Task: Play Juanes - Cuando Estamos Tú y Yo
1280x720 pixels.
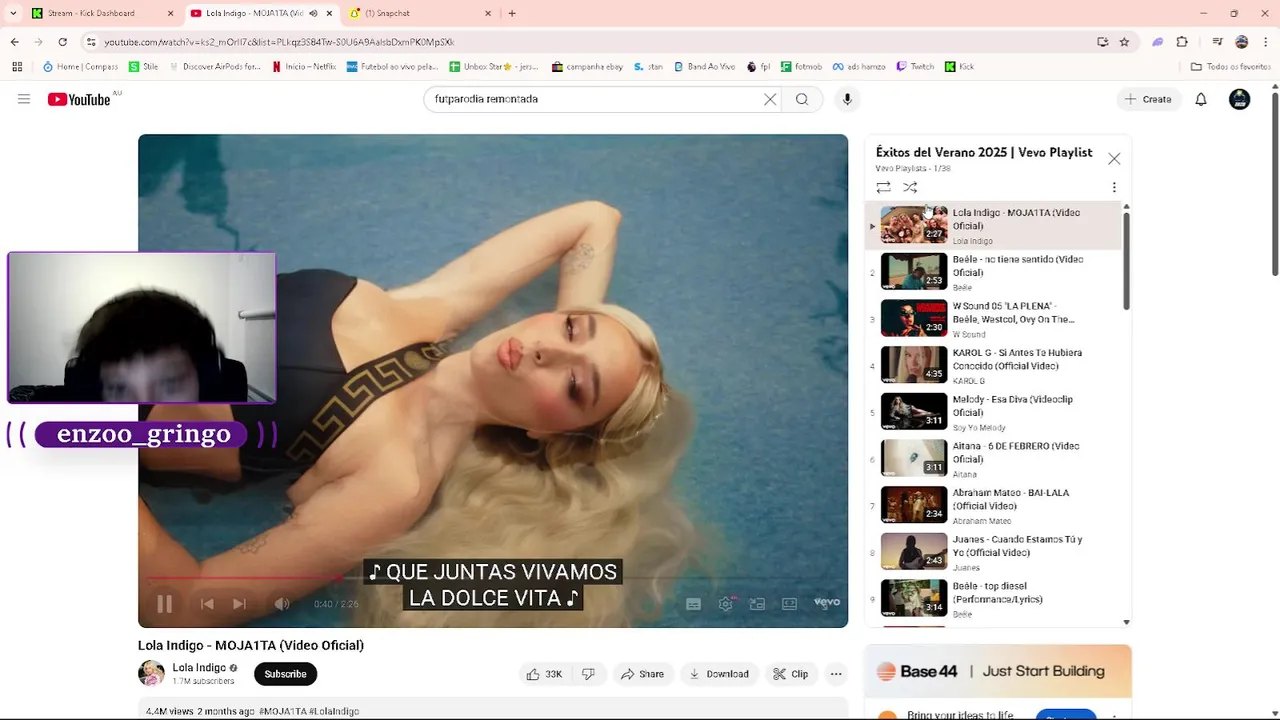Action: pyautogui.click(x=995, y=552)
